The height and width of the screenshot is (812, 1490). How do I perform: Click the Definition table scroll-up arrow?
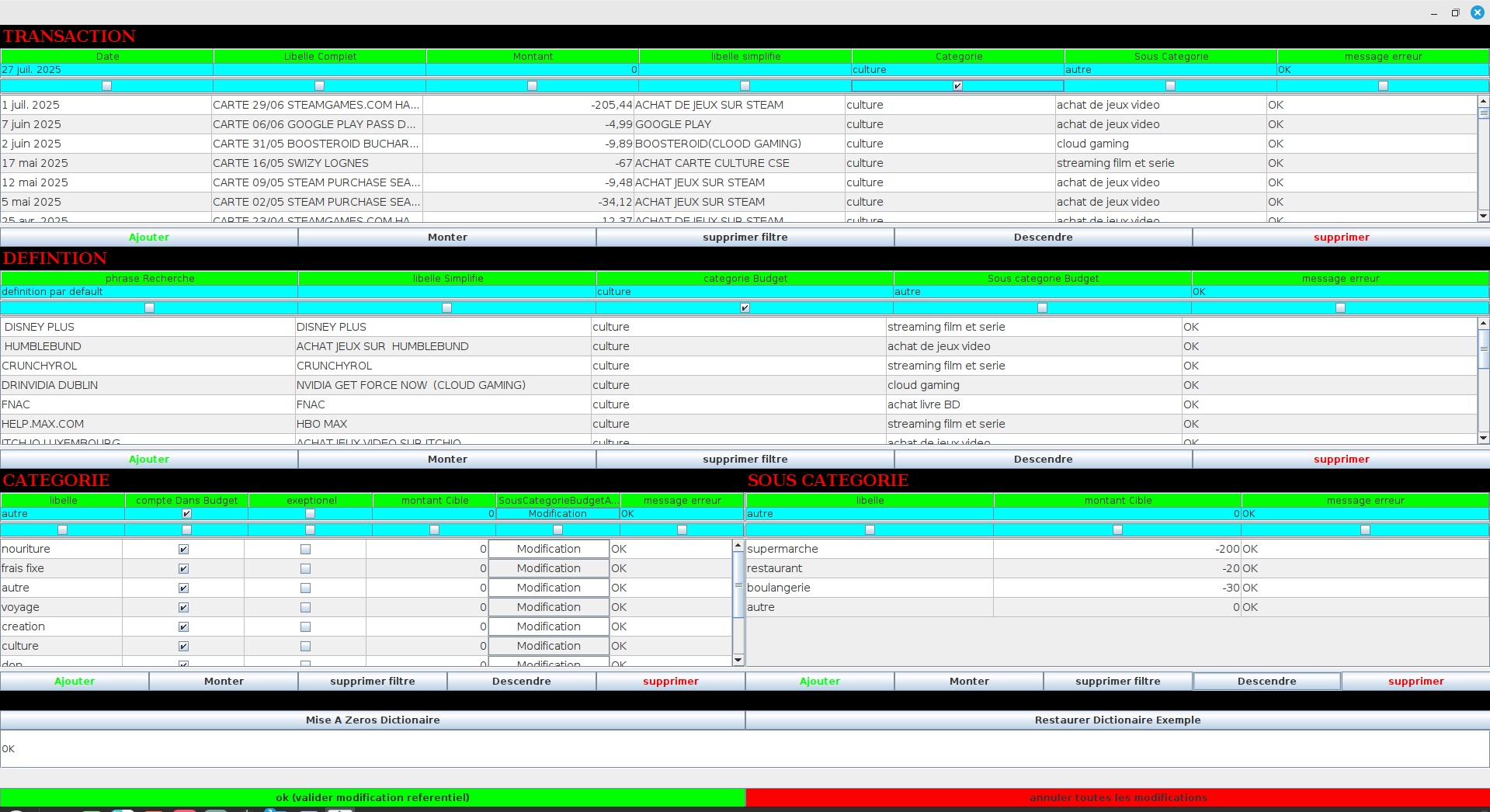[x=1483, y=323]
